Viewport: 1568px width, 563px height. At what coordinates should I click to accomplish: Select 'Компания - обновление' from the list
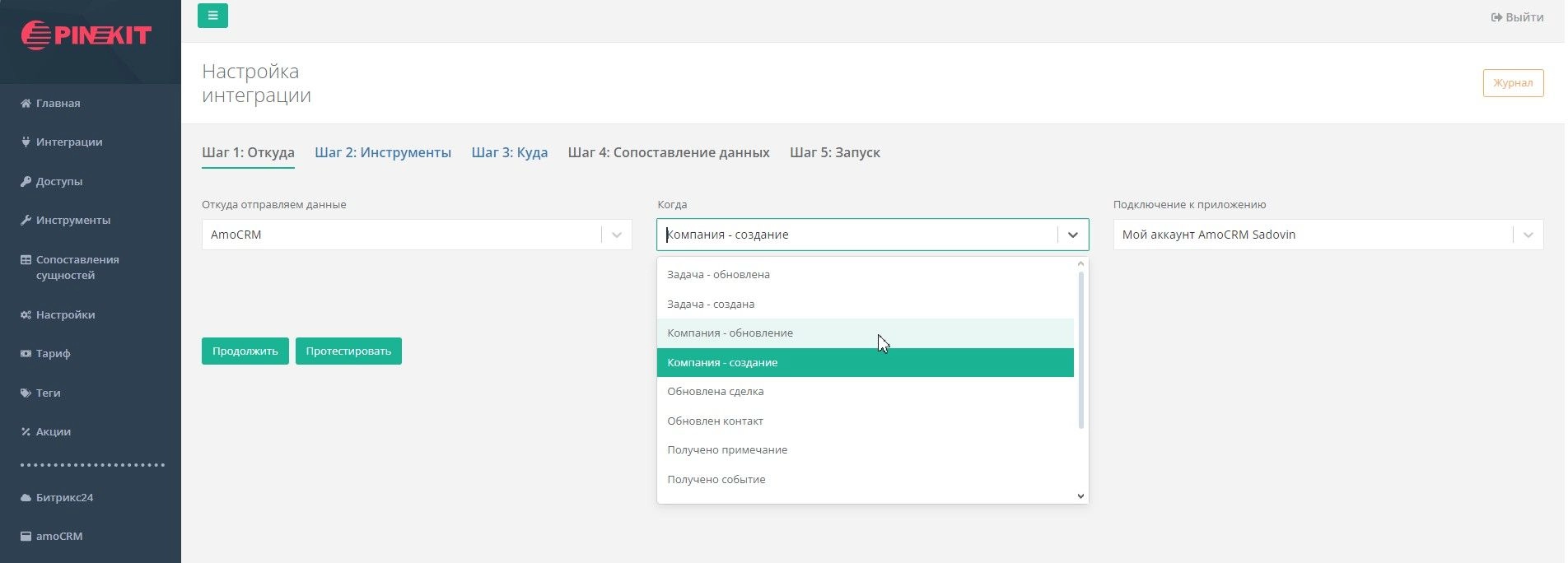click(x=730, y=333)
